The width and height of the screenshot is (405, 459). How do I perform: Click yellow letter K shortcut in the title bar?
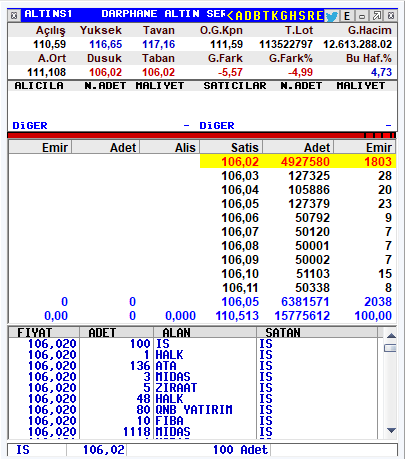275,16
